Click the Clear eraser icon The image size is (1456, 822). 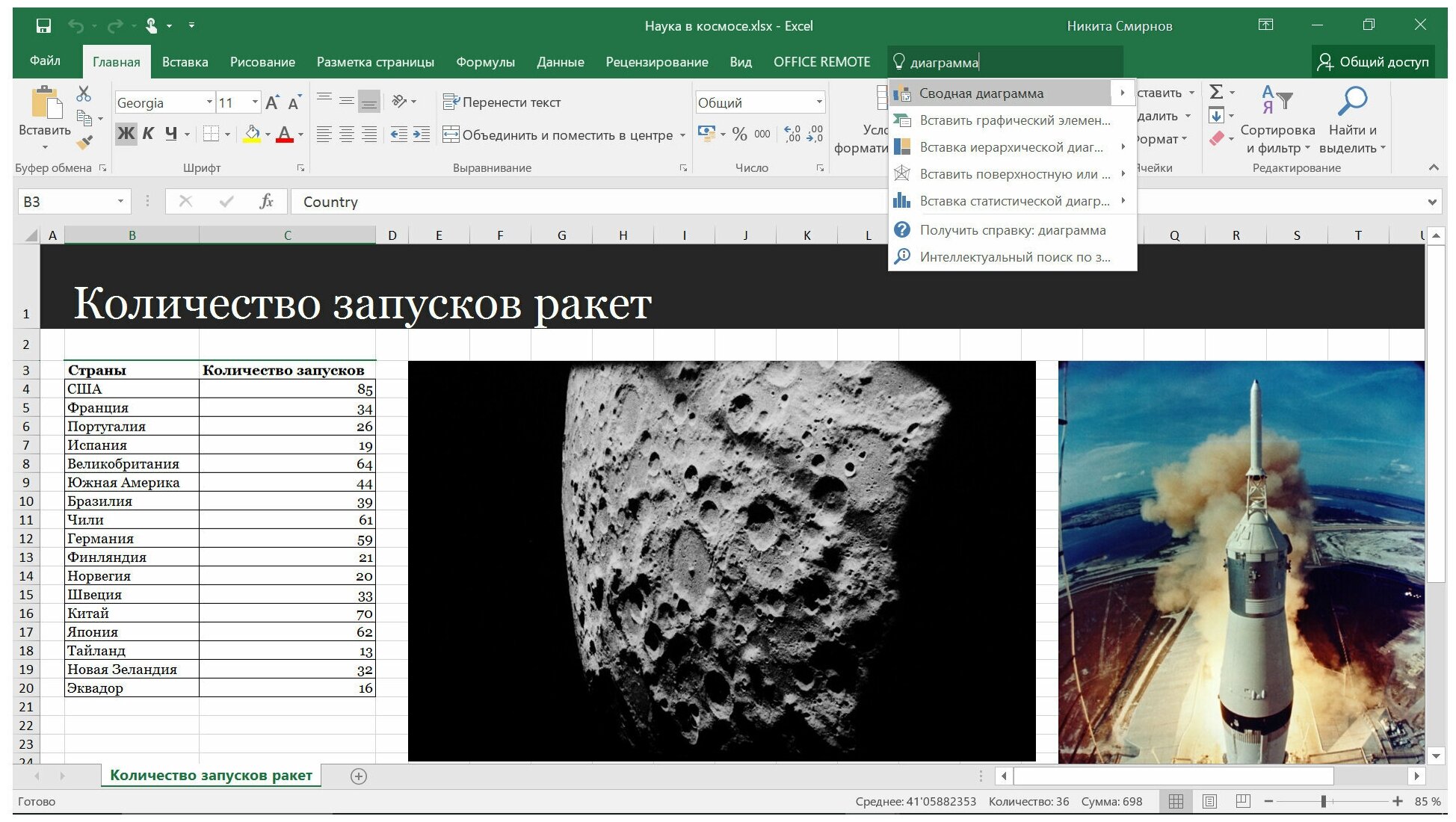(x=1217, y=138)
